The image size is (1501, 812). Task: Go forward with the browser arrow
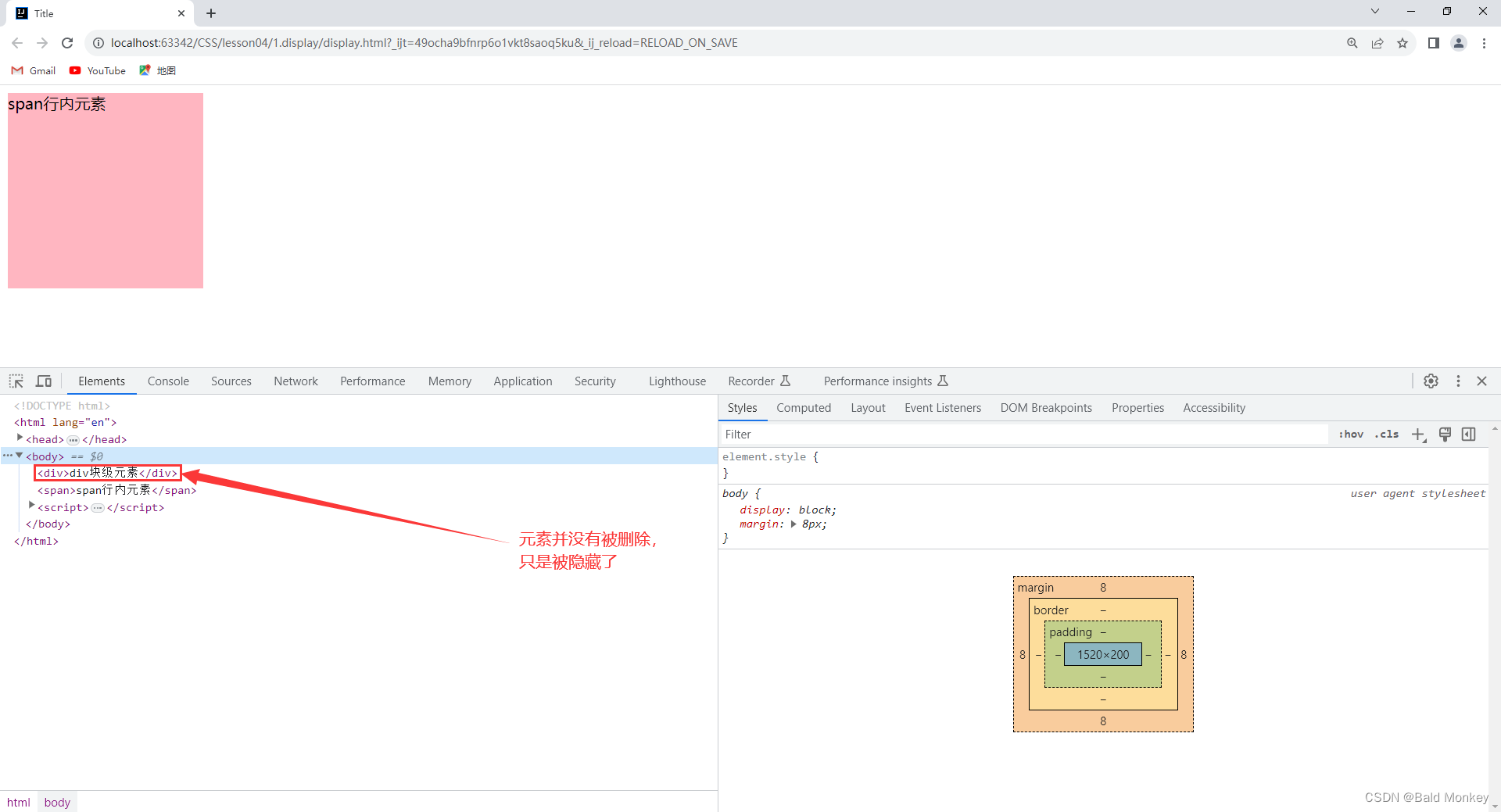[42, 43]
